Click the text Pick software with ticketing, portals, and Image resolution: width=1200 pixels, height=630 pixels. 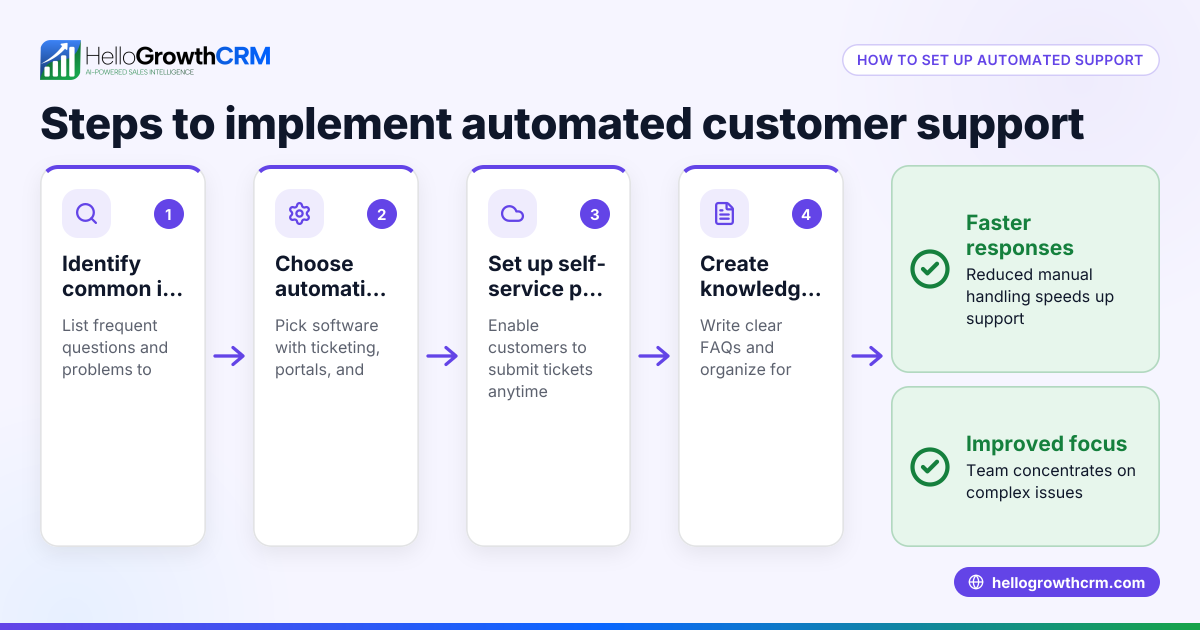point(327,348)
